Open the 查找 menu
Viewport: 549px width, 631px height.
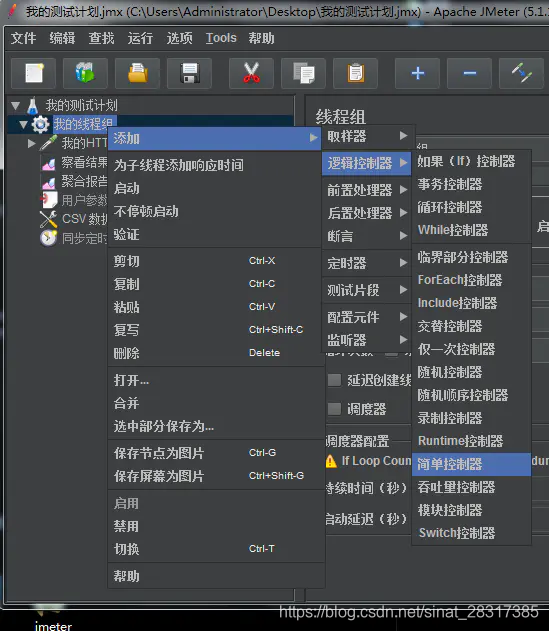pos(101,38)
